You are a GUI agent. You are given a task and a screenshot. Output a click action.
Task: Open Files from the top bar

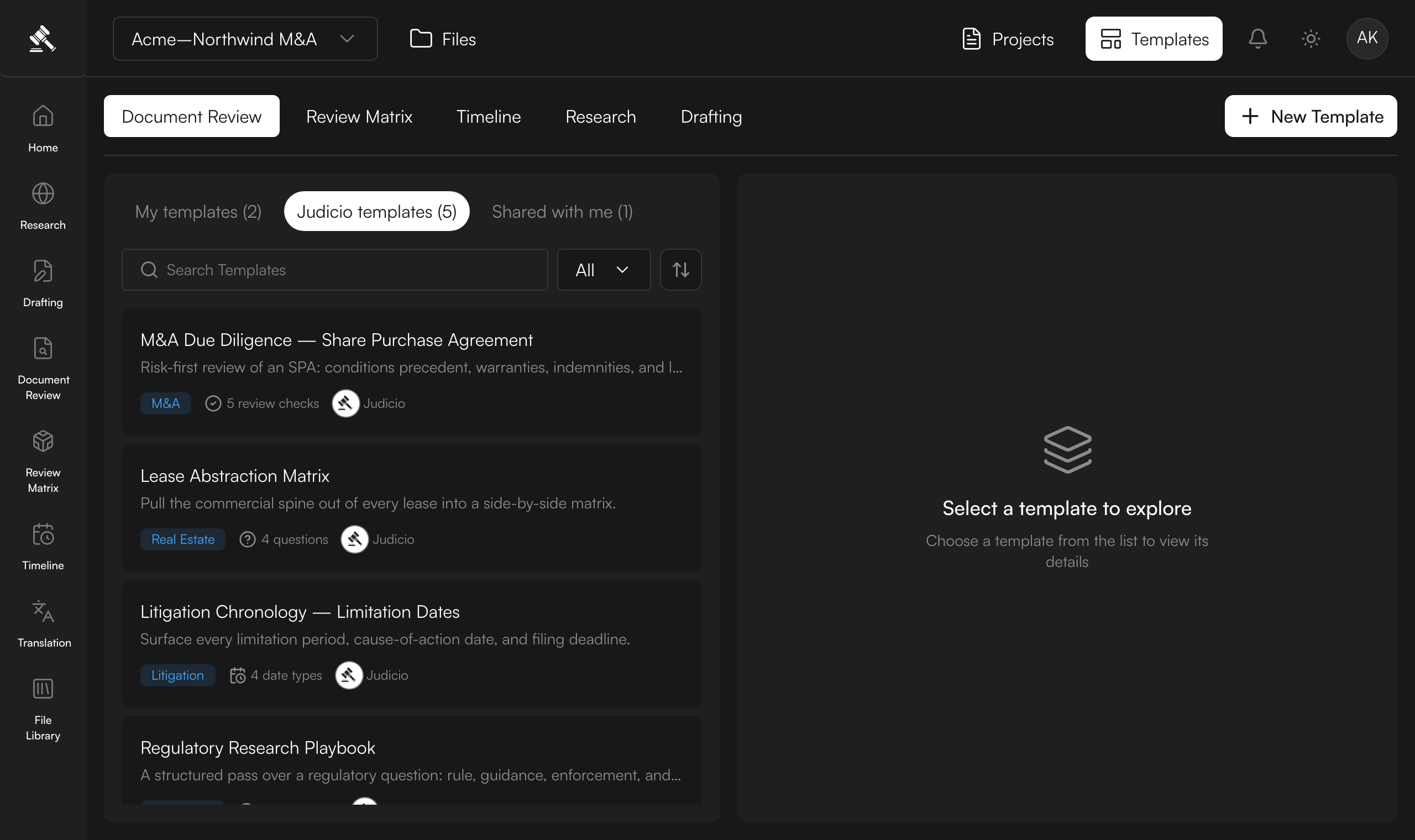(x=443, y=39)
